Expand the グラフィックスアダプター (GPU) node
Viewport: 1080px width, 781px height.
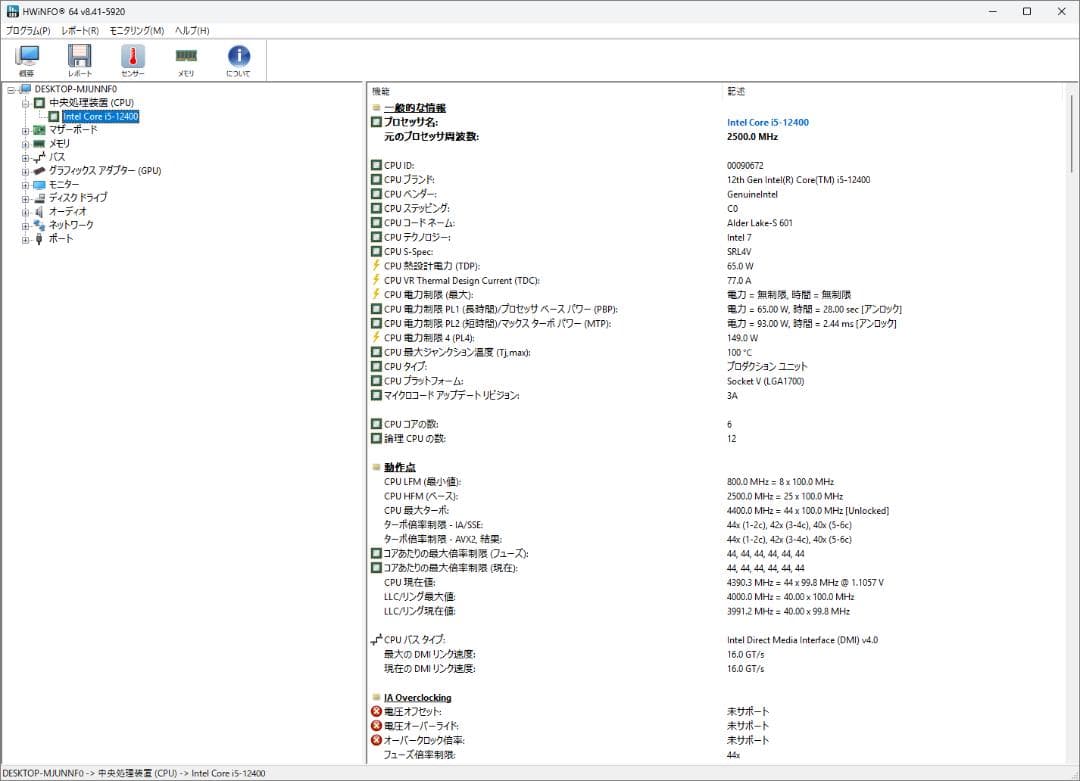click(24, 170)
